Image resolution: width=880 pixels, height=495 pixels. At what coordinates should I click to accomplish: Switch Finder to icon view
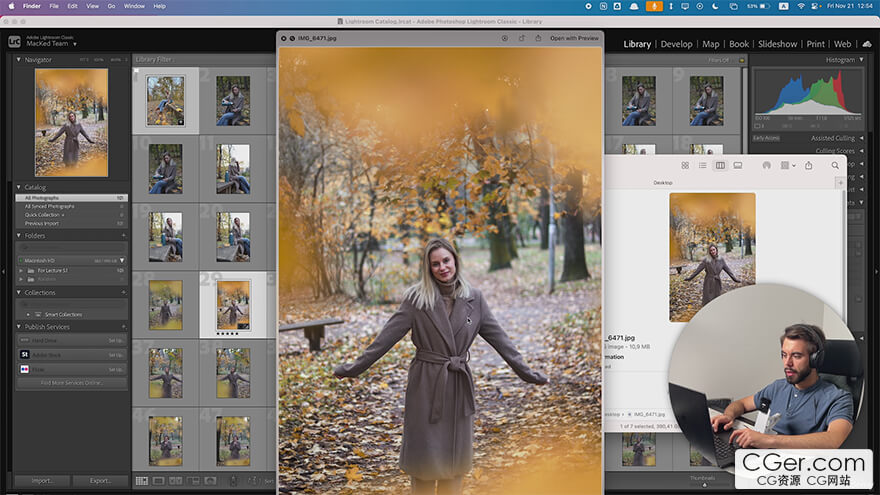[685, 165]
